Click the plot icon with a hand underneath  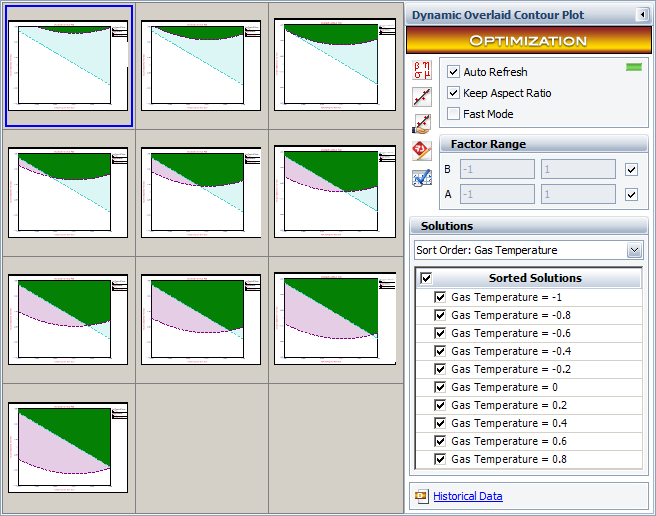[422, 124]
